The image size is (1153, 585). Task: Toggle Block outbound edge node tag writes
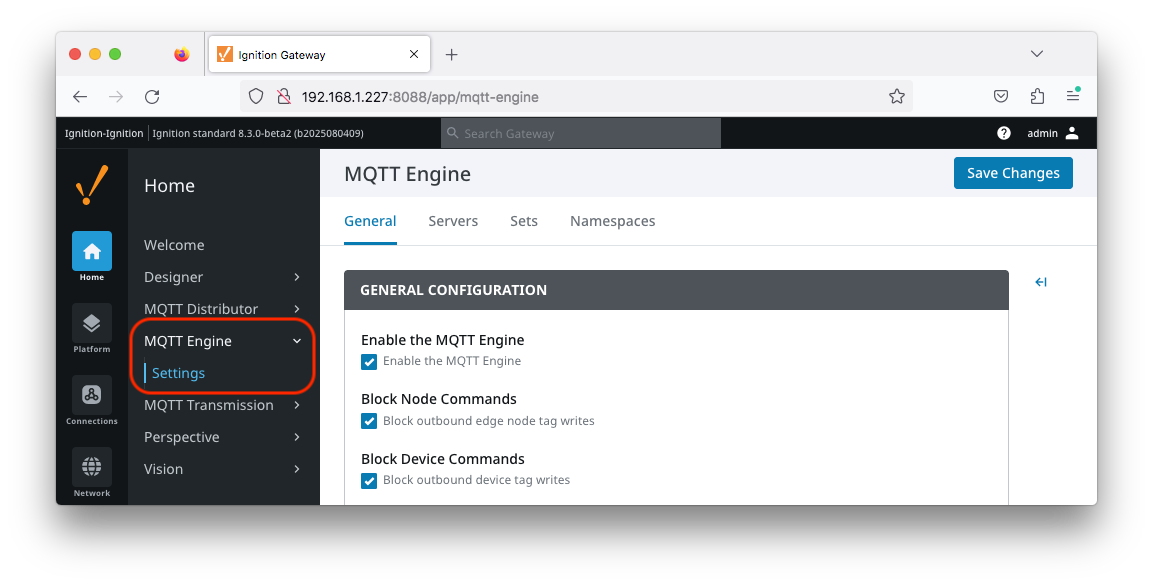(x=369, y=421)
